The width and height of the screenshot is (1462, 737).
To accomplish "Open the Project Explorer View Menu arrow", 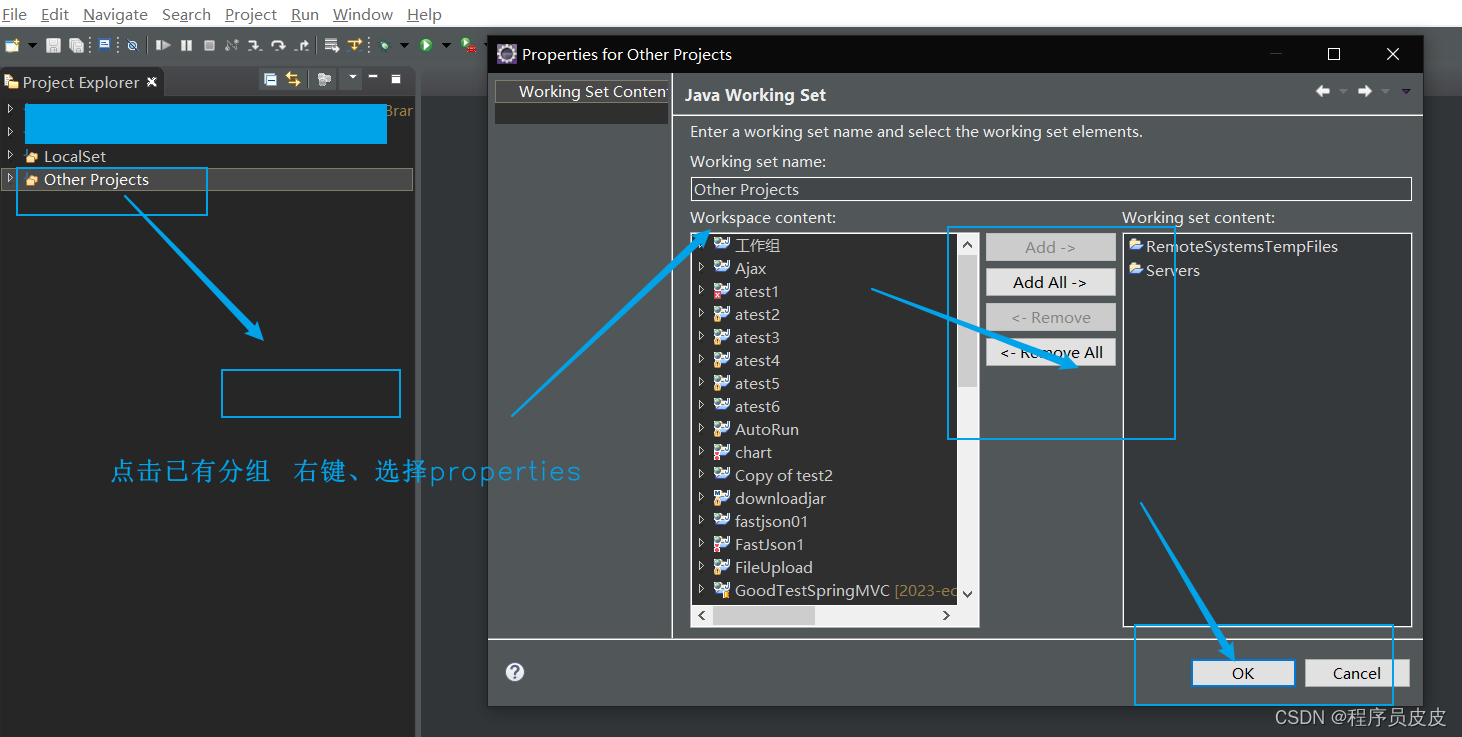I will click(353, 78).
